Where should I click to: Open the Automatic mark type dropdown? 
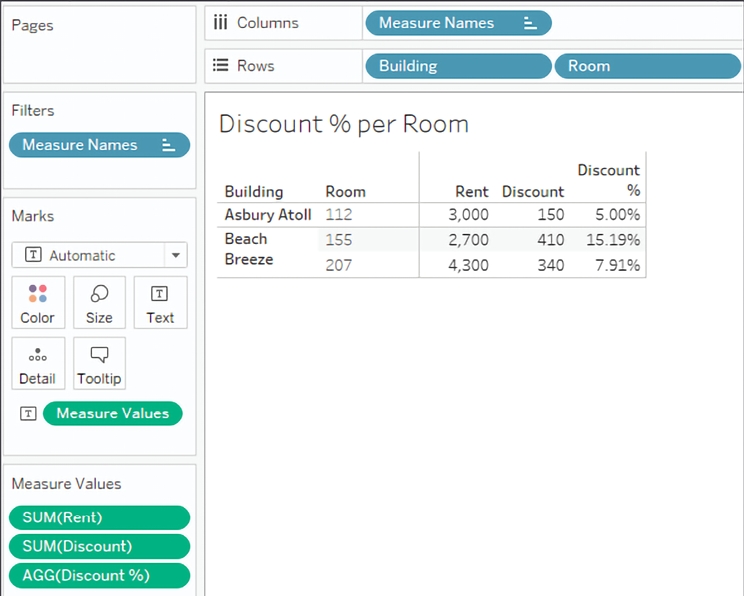point(176,255)
